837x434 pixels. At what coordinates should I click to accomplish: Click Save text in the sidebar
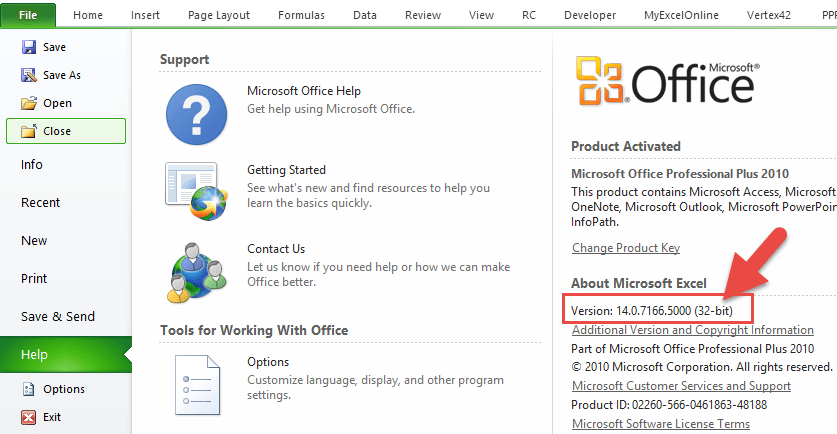(54, 47)
